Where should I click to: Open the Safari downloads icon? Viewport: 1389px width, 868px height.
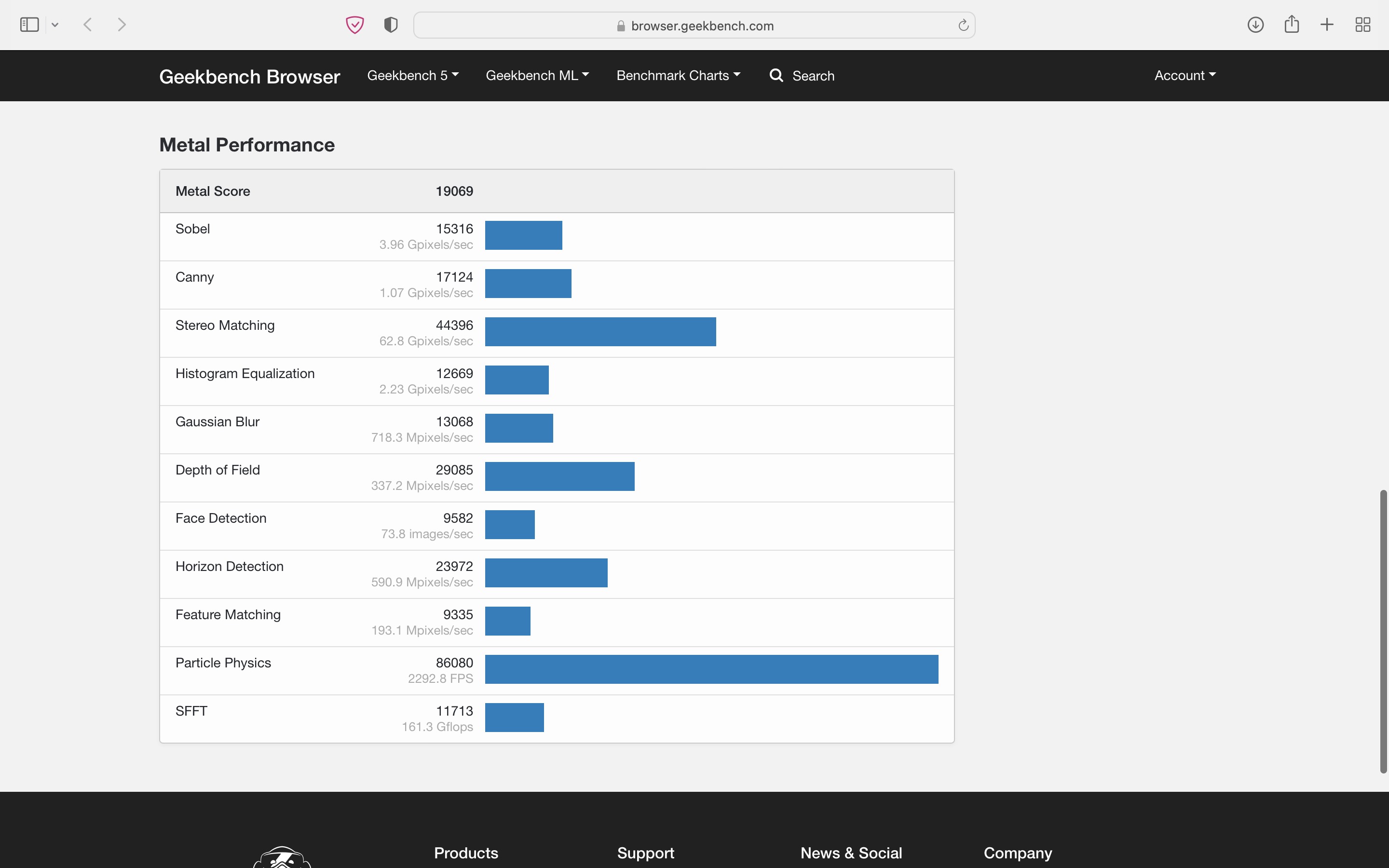[x=1255, y=25]
